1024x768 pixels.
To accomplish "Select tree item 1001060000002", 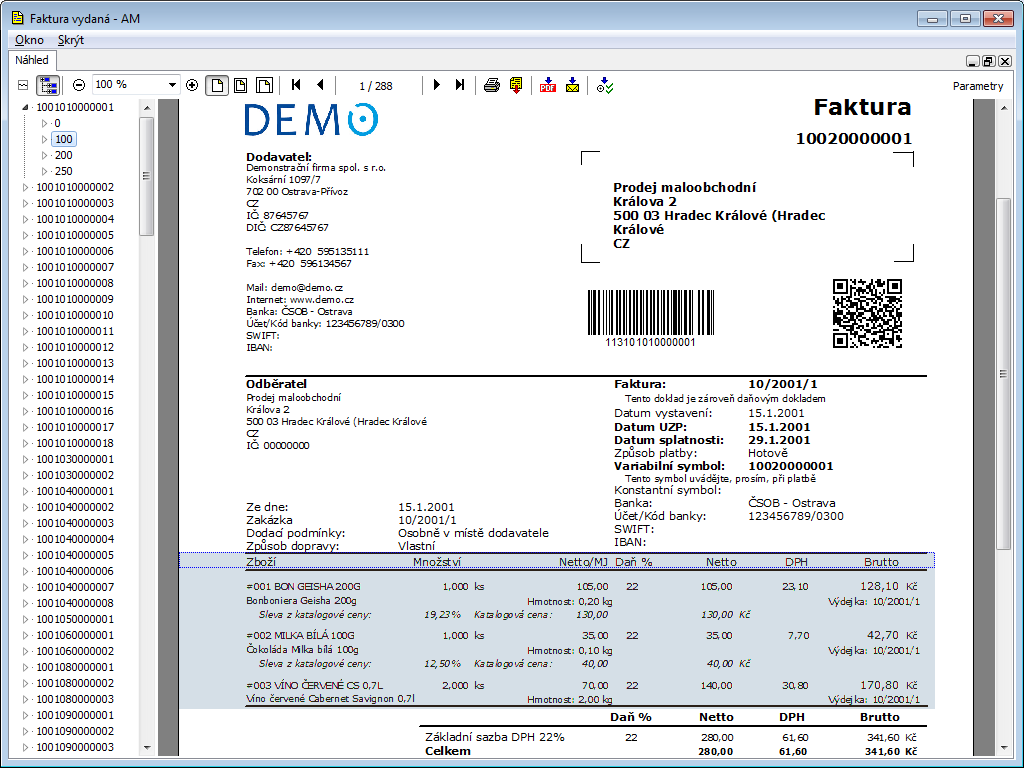I will pyautogui.click(x=75, y=651).
